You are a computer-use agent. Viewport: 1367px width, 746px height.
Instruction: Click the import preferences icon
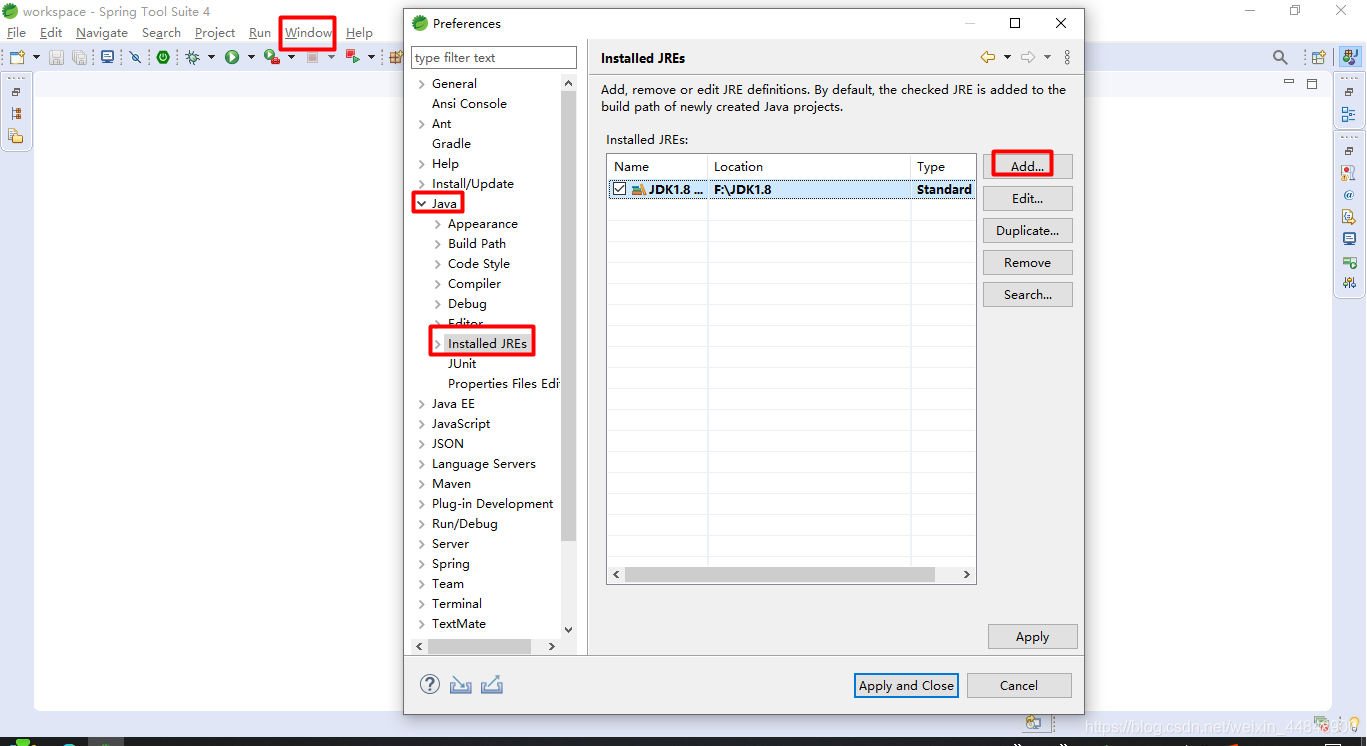click(x=460, y=685)
